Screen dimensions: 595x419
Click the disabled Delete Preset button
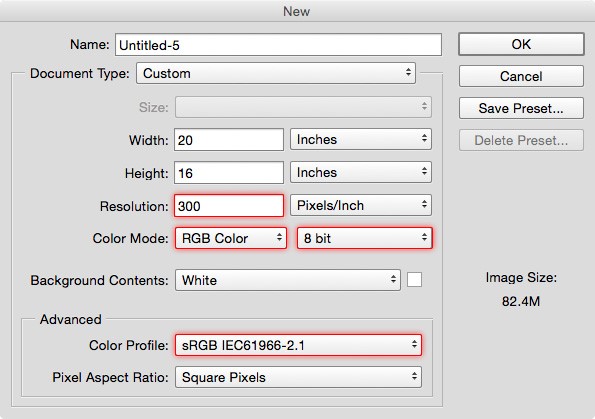[x=521, y=140]
